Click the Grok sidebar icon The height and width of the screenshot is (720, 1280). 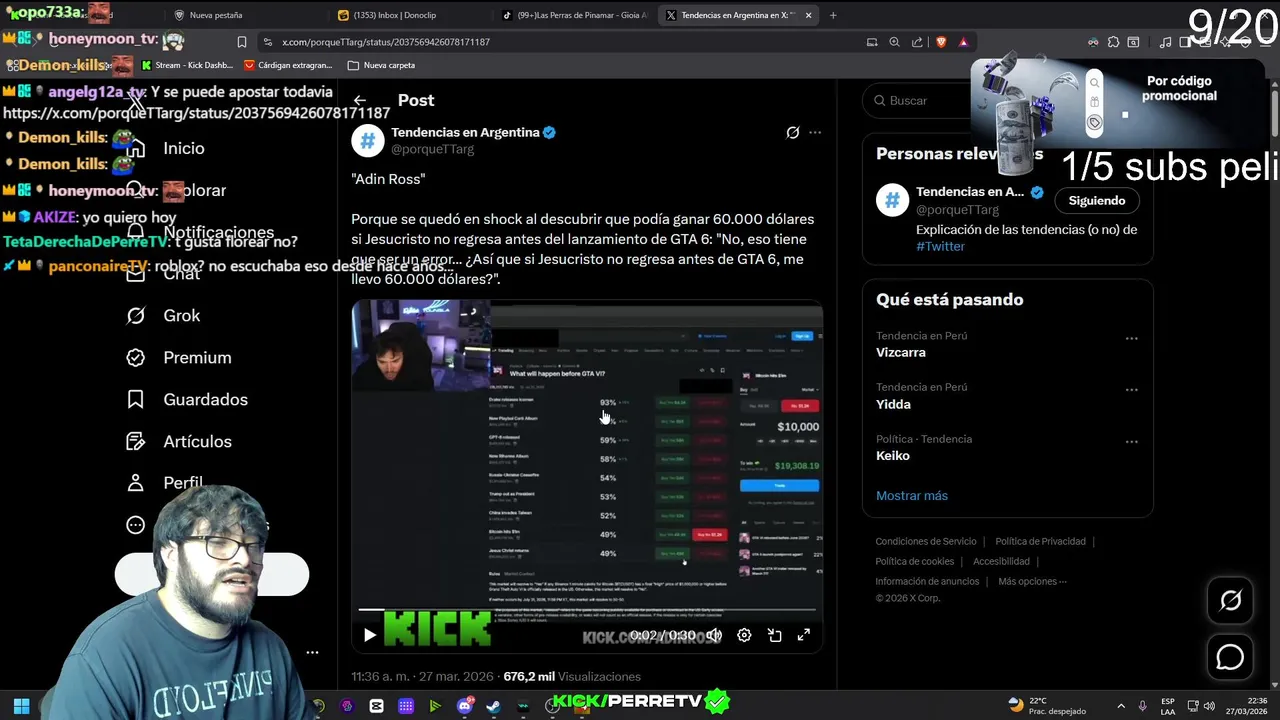pos(136,315)
